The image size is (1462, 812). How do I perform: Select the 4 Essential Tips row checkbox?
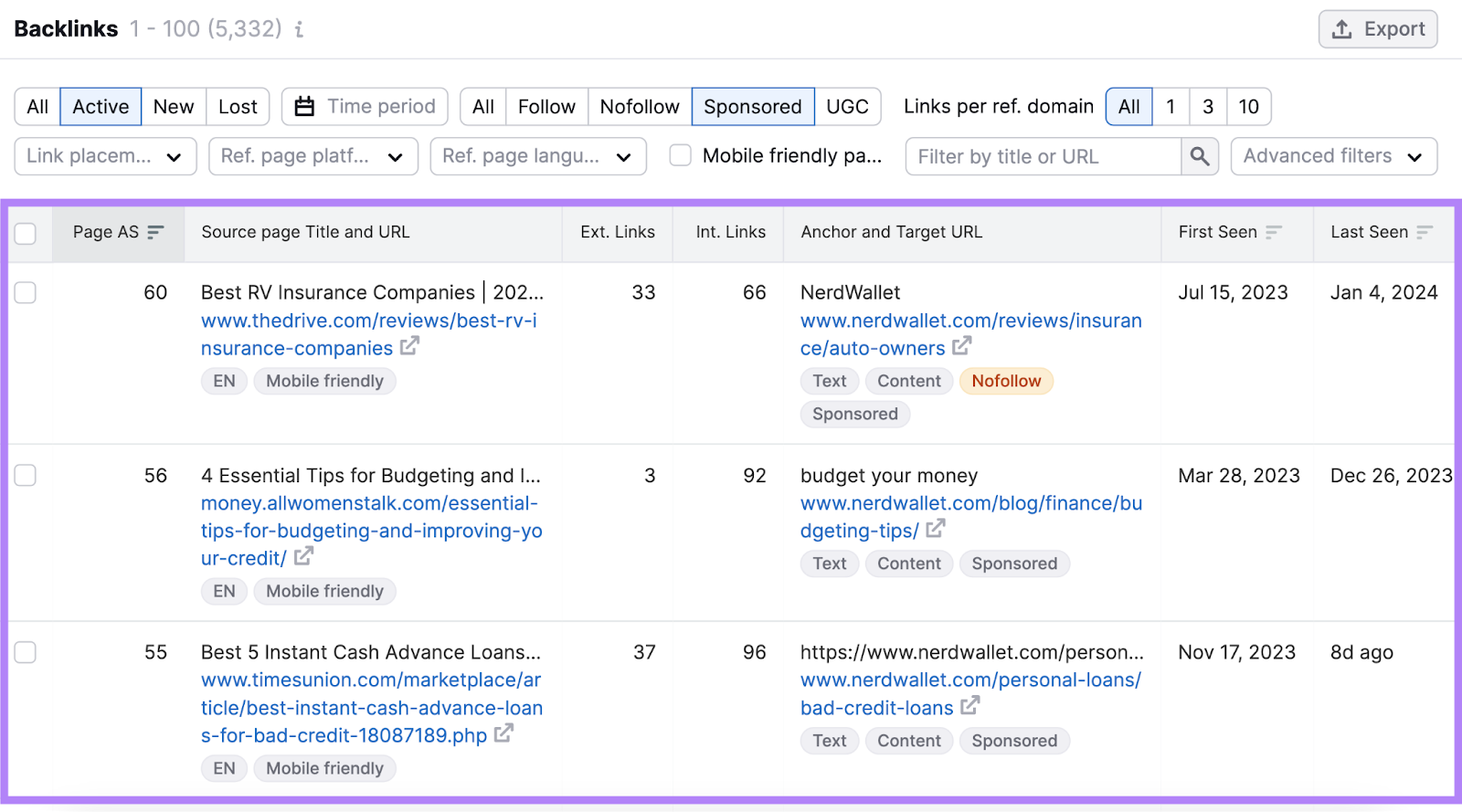tap(26, 475)
